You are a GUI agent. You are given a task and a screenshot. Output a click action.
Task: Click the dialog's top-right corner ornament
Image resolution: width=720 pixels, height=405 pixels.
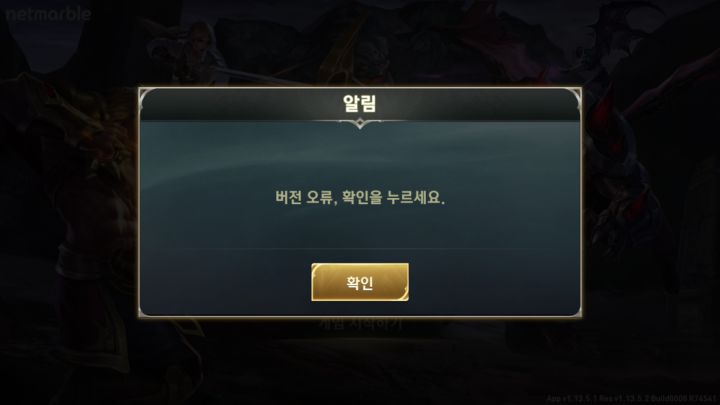pos(574,96)
